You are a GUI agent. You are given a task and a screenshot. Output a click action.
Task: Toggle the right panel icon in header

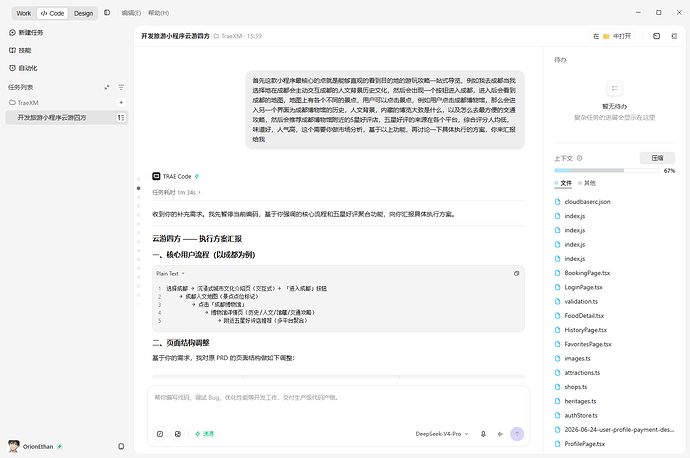tap(674, 36)
